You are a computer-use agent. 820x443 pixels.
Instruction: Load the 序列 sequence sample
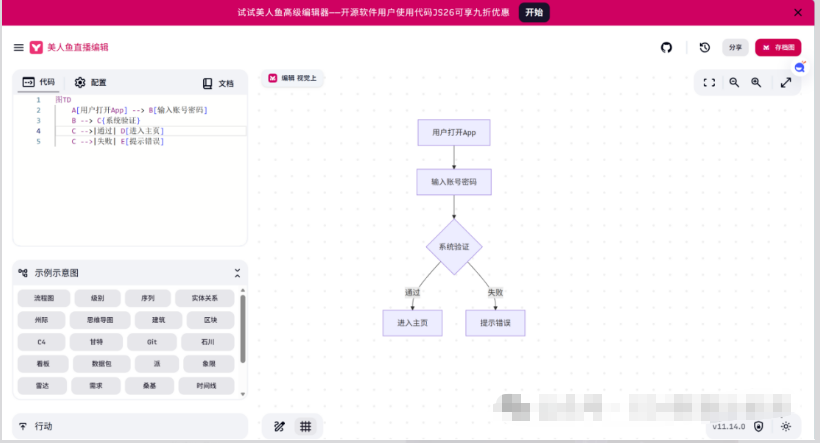(148, 298)
